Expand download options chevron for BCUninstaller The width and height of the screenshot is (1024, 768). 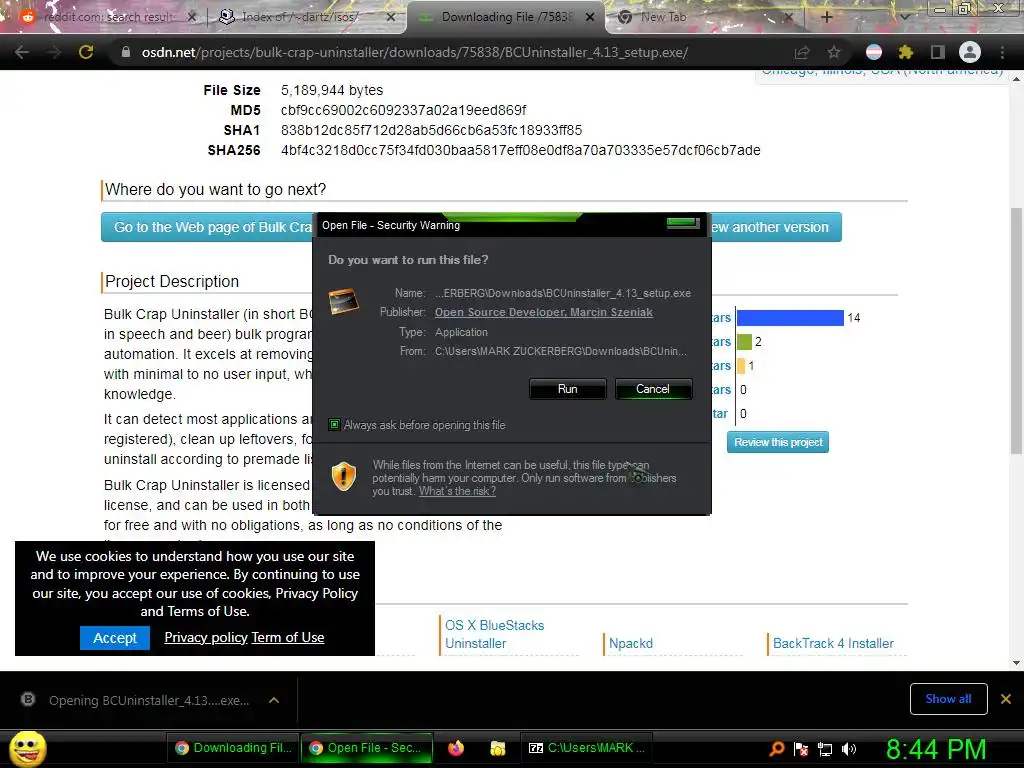(x=274, y=700)
